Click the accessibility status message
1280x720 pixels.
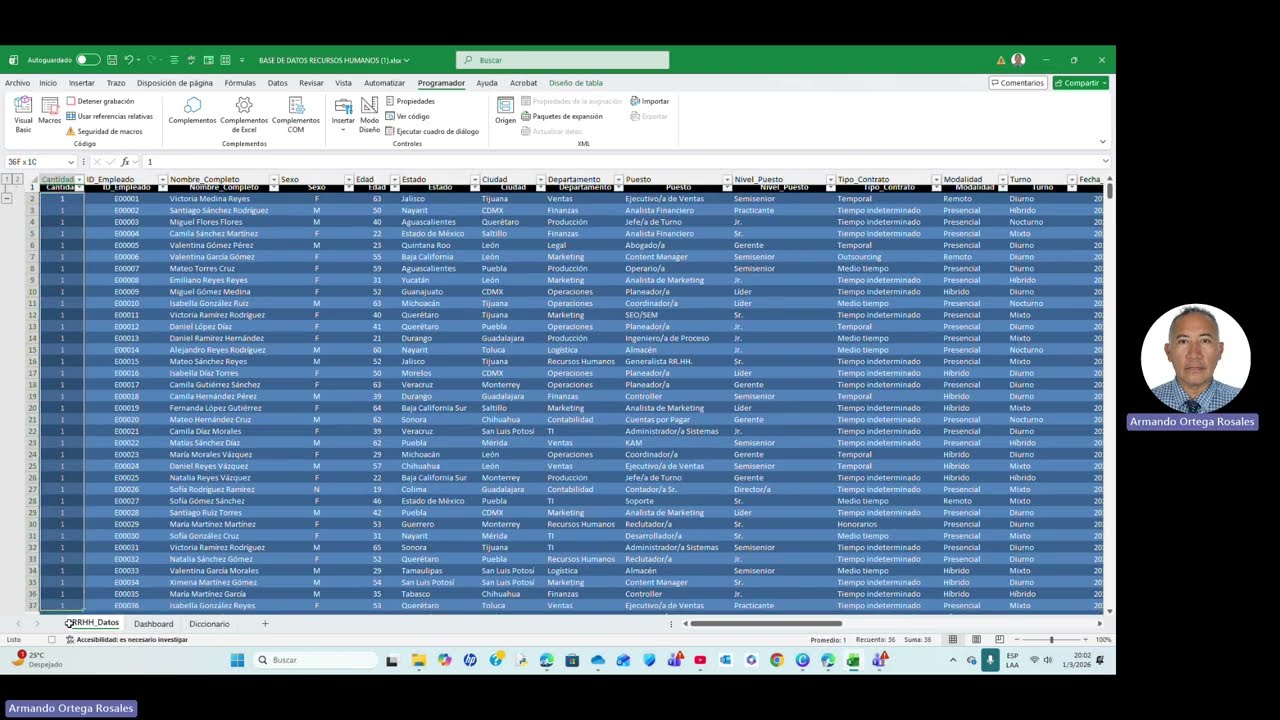pos(127,640)
